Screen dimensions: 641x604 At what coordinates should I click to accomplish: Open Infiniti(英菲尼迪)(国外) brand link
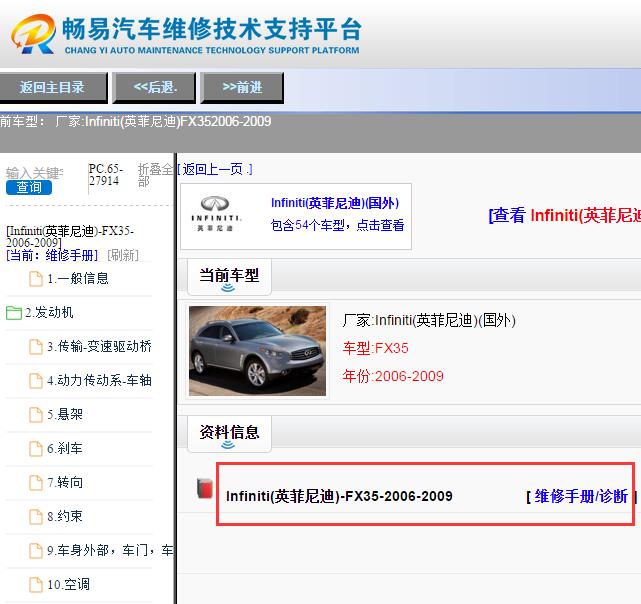tap(335, 203)
